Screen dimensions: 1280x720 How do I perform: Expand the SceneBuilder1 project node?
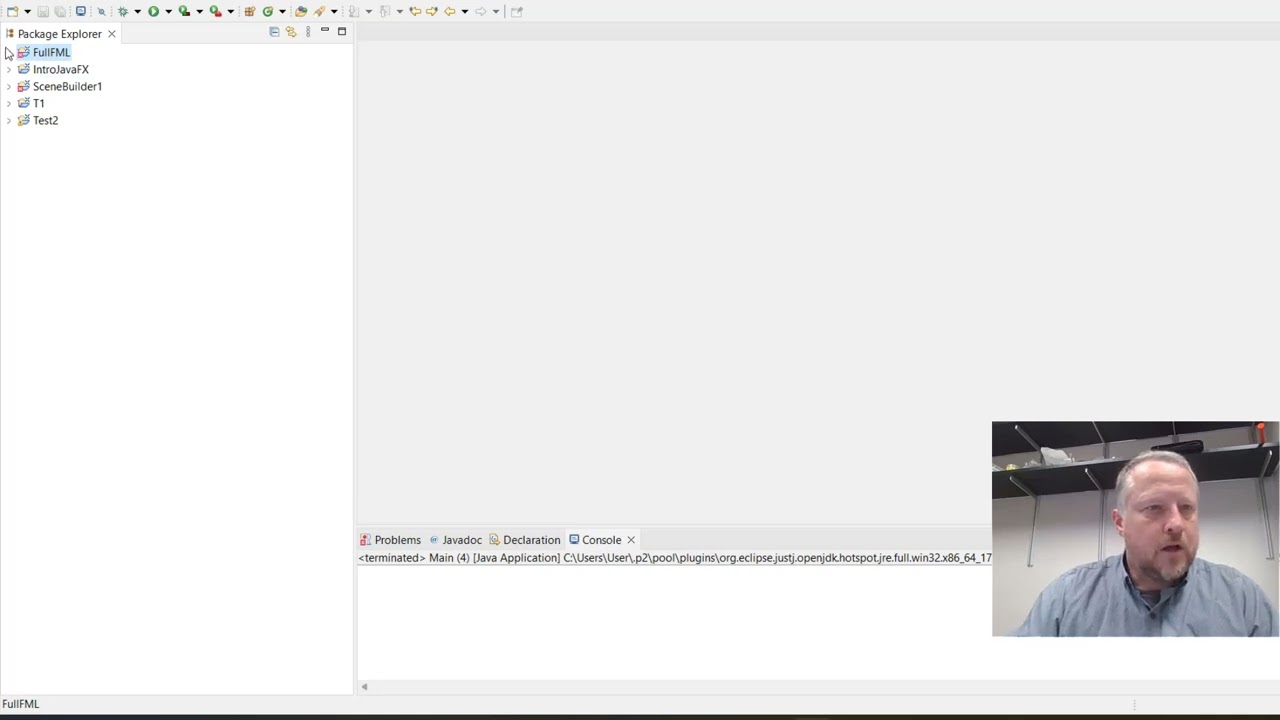coord(9,86)
